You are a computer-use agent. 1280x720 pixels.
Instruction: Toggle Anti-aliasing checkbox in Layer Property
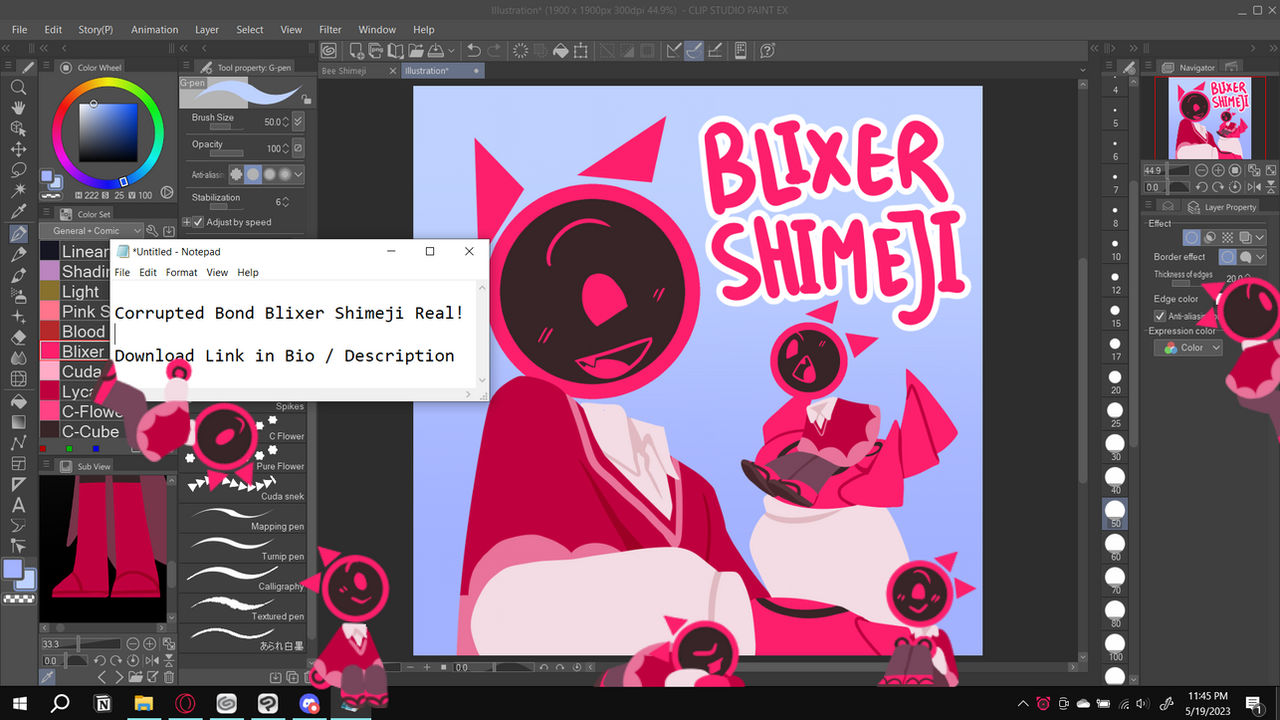click(x=1160, y=316)
